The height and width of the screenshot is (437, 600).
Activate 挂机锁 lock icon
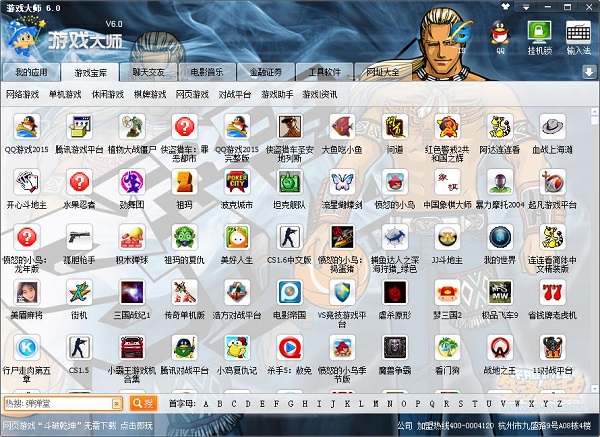[x=540, y=37]
